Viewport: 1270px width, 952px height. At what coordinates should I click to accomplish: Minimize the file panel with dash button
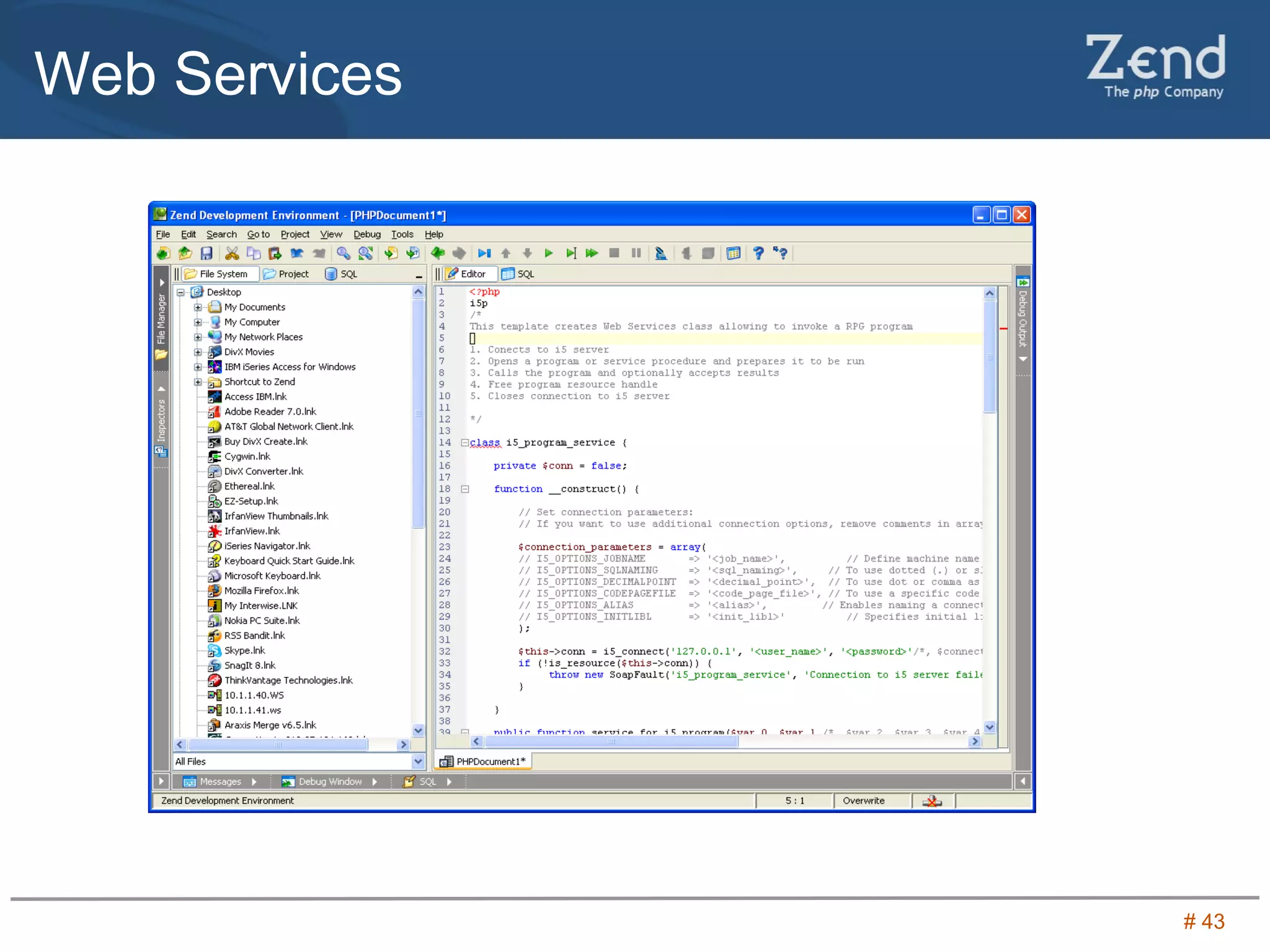tap(419, 275)
